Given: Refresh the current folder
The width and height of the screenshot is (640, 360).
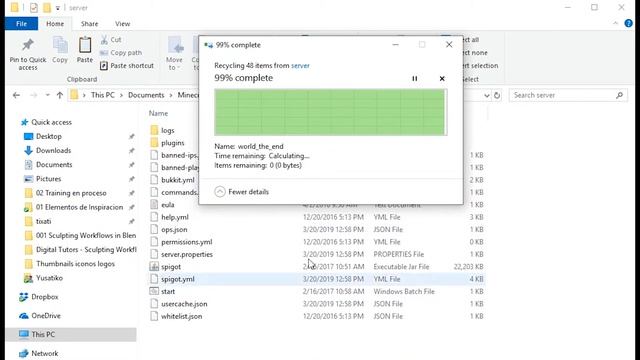Looking at the screenshot, I should coord(497,96).
